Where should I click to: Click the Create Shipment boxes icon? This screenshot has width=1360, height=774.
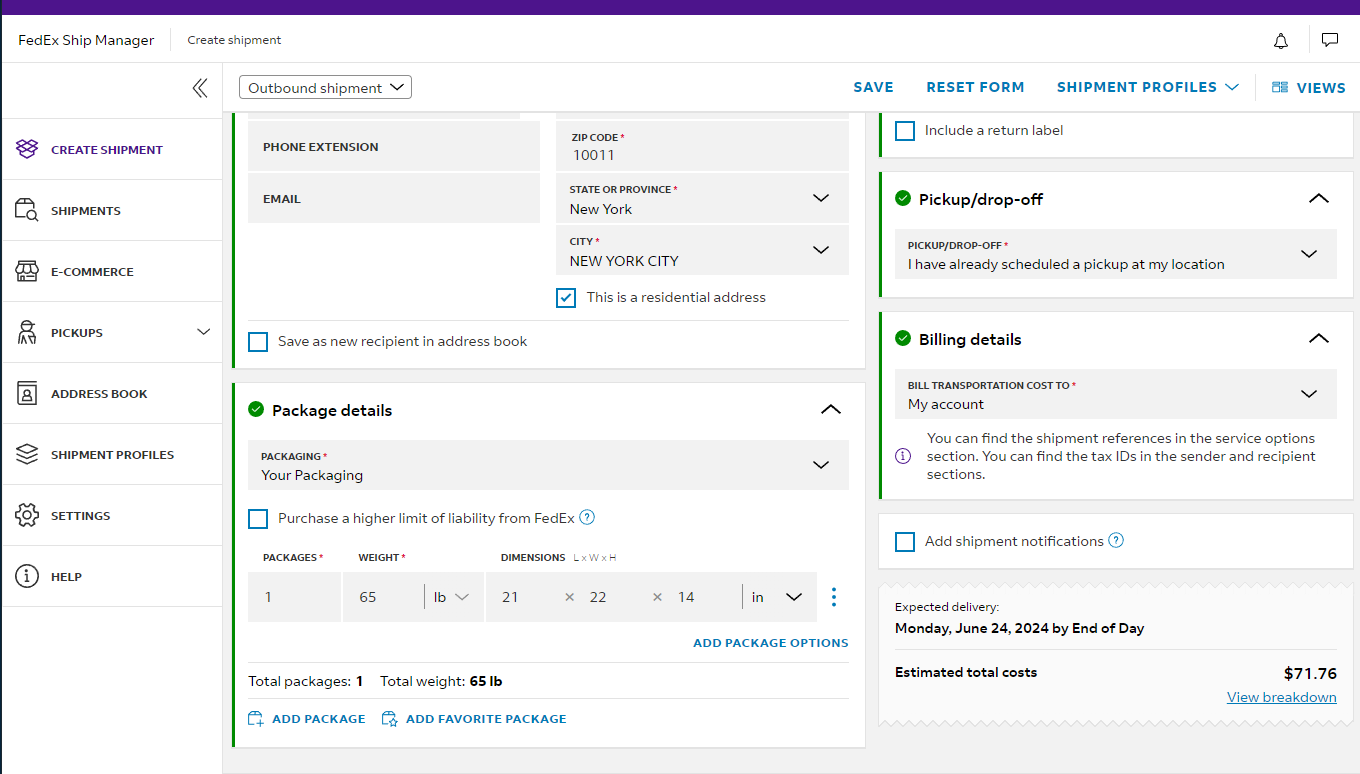27,150
